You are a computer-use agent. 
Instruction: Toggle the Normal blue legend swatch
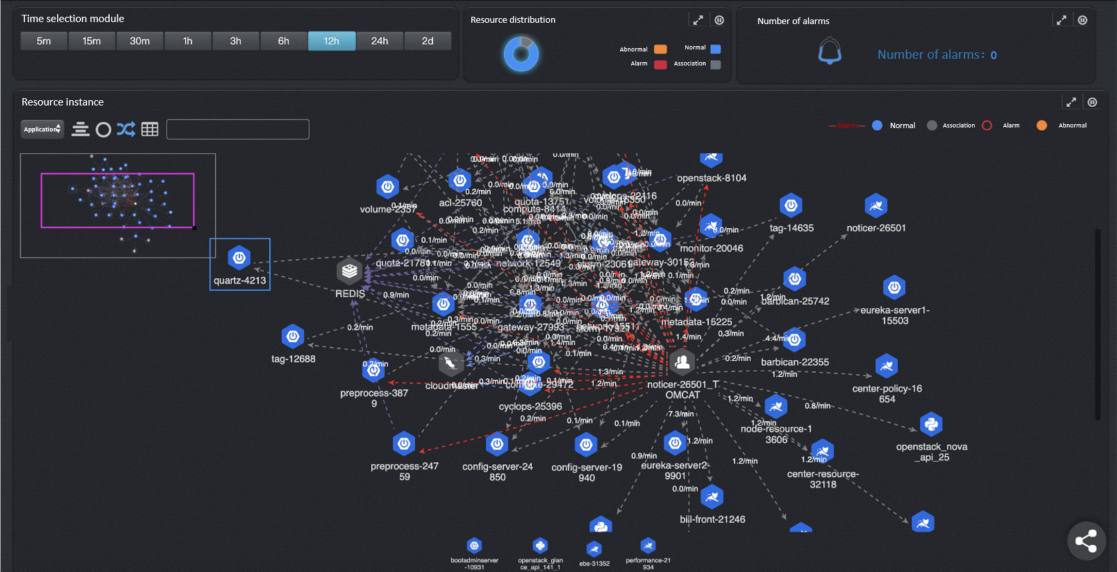point(715,49)
